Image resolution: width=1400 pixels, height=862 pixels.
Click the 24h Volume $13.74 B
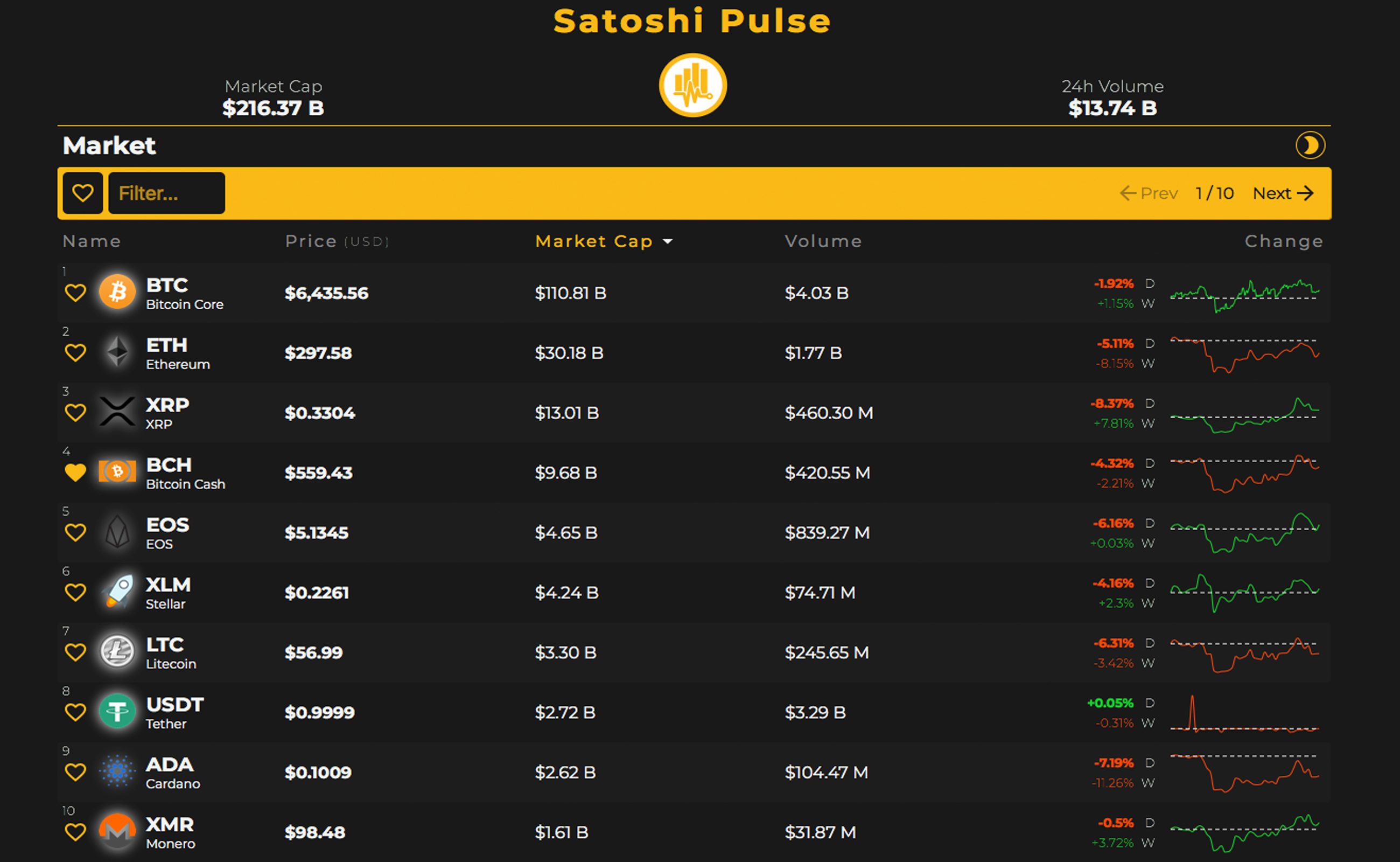click(1112, 108)
